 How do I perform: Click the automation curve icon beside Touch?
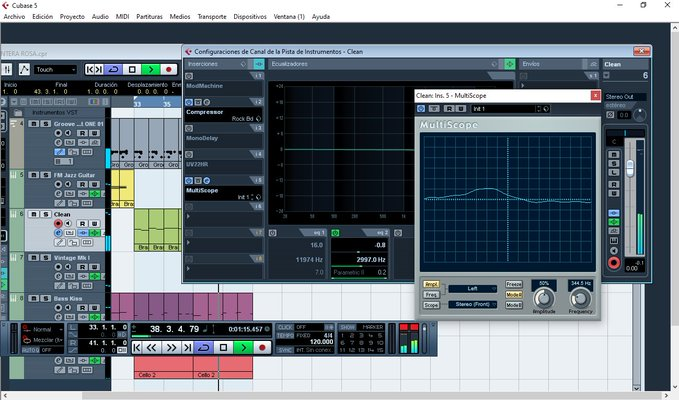click(x=24, y=69)
